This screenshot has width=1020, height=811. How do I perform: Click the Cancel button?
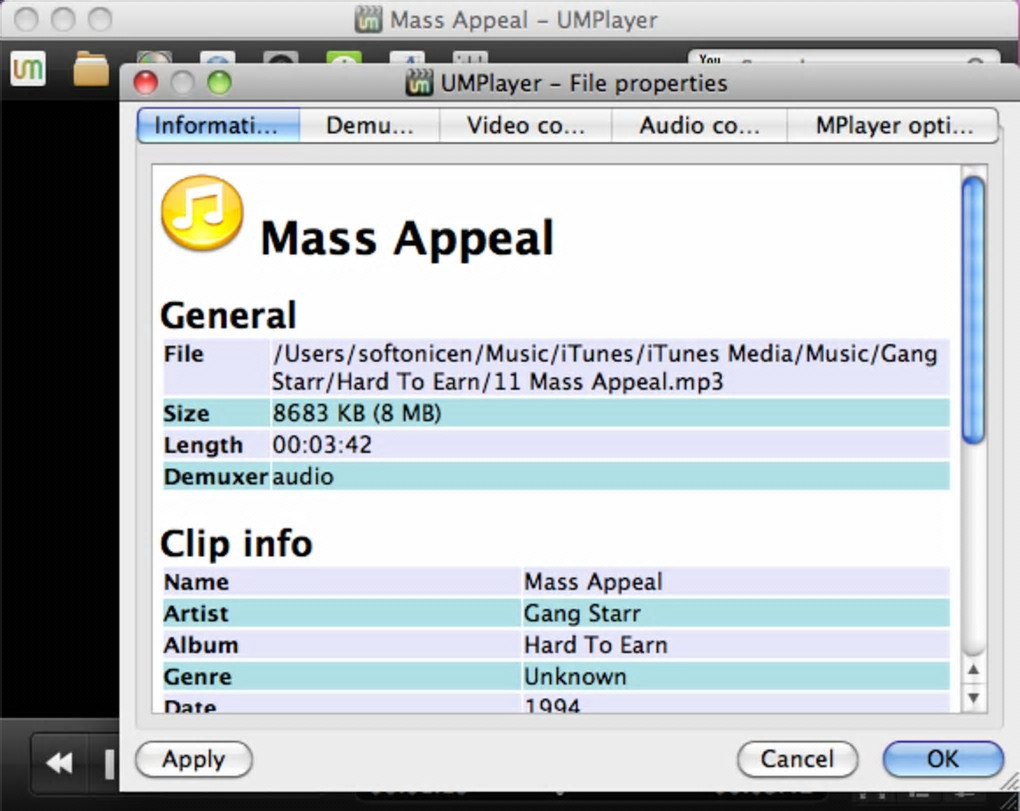click(x=797, y=759)
